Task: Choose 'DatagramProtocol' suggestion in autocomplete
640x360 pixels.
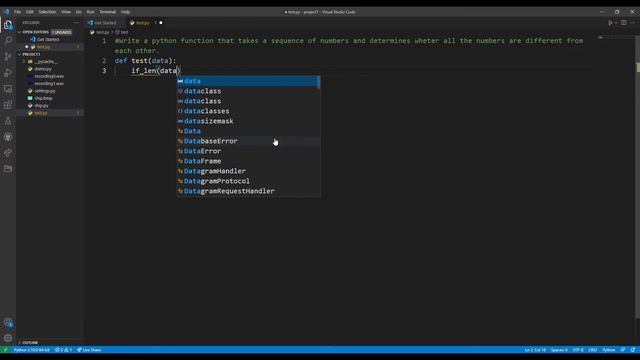Action: (248, 181)
